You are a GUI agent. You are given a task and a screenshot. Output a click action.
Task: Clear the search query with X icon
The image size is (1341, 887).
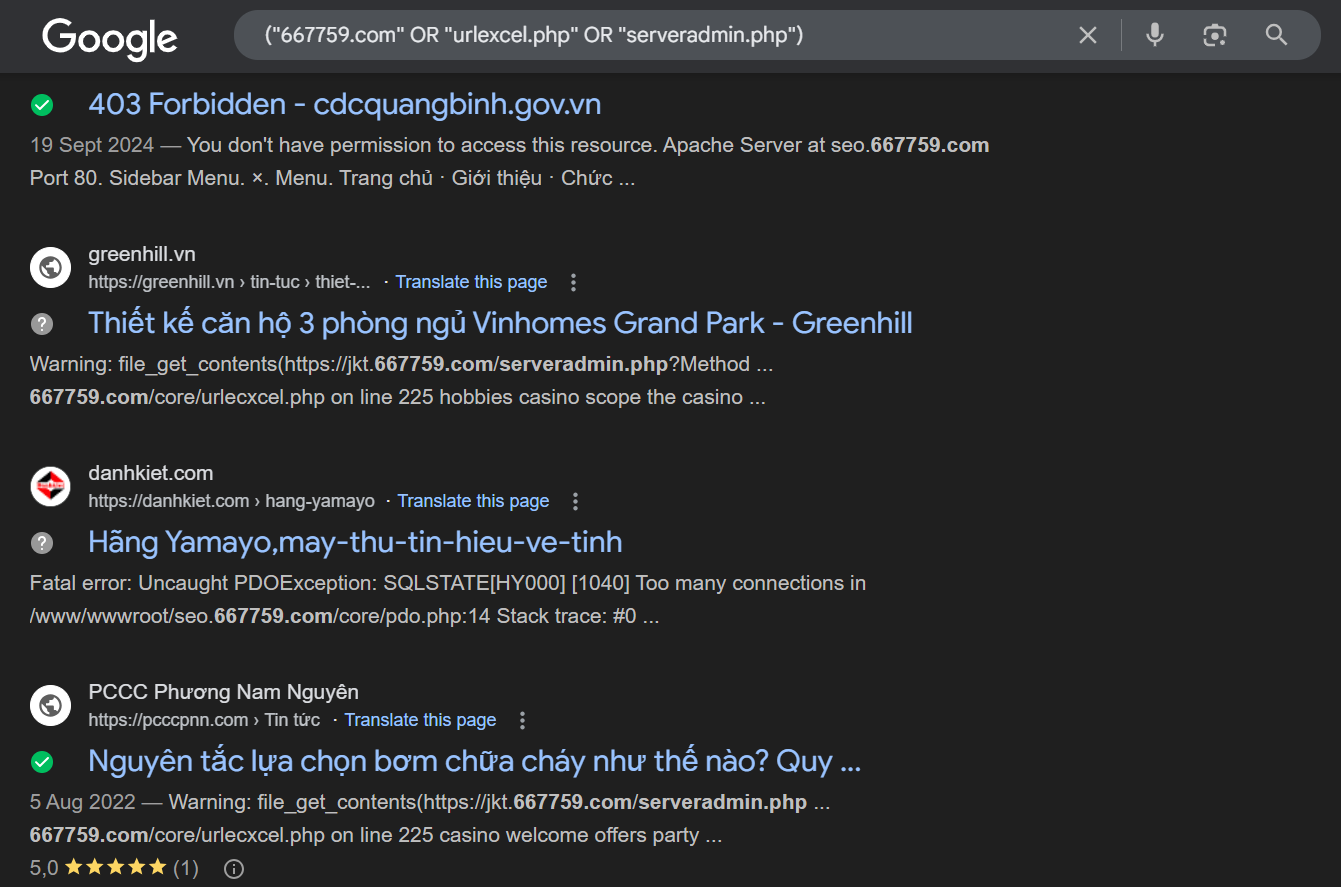[x=1088, y=36]
